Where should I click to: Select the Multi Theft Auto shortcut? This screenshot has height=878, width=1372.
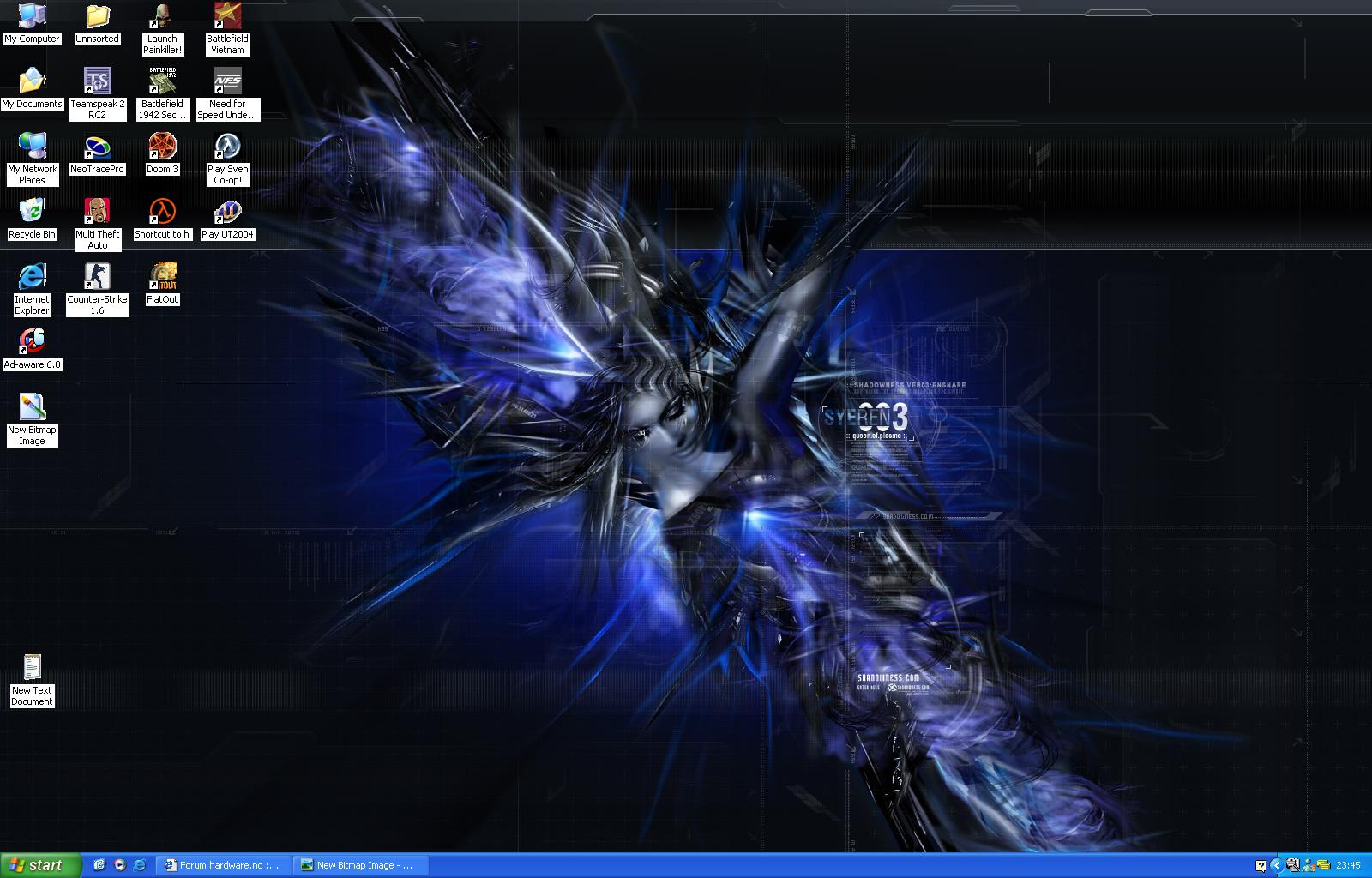coord(97,224)
